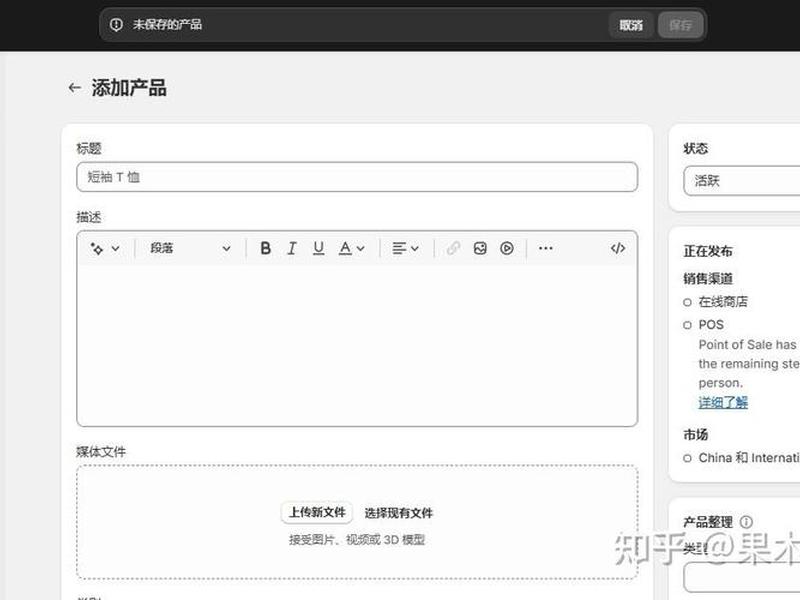Click the 接受图片、视频或 3D 模型 hint text

click(357, 540)
